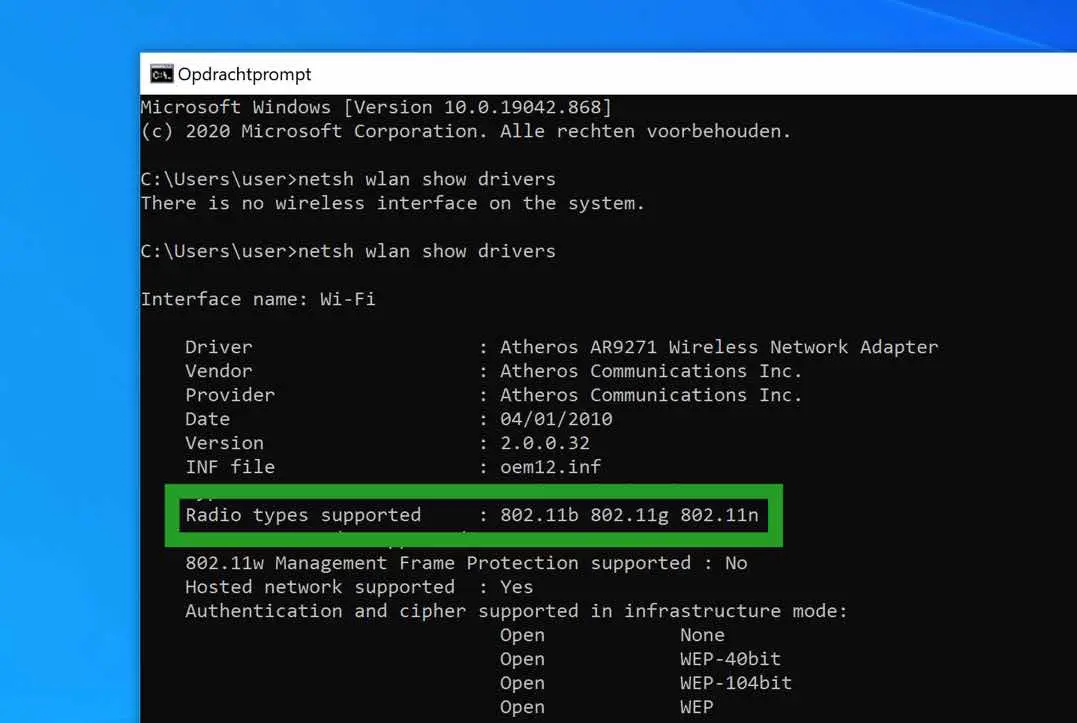Click the last Open WEP cipher row
Screen dimensions: 1077x723
coord(606,707)
